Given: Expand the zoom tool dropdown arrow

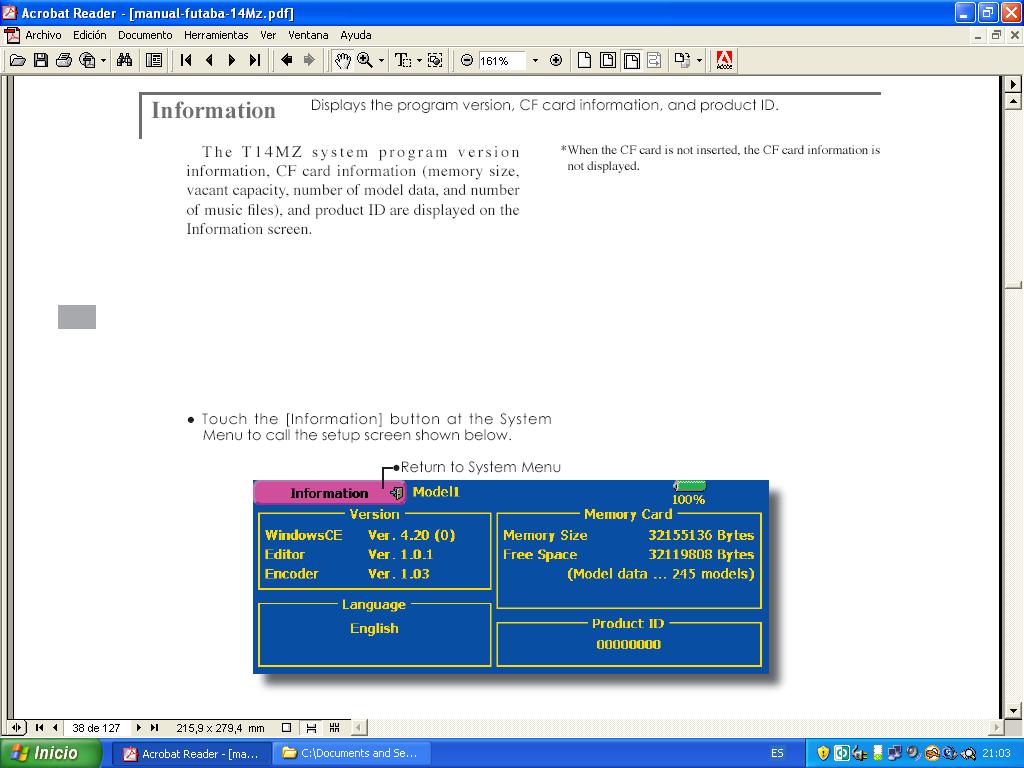Looking at the screenshot, I should [381, 61].
